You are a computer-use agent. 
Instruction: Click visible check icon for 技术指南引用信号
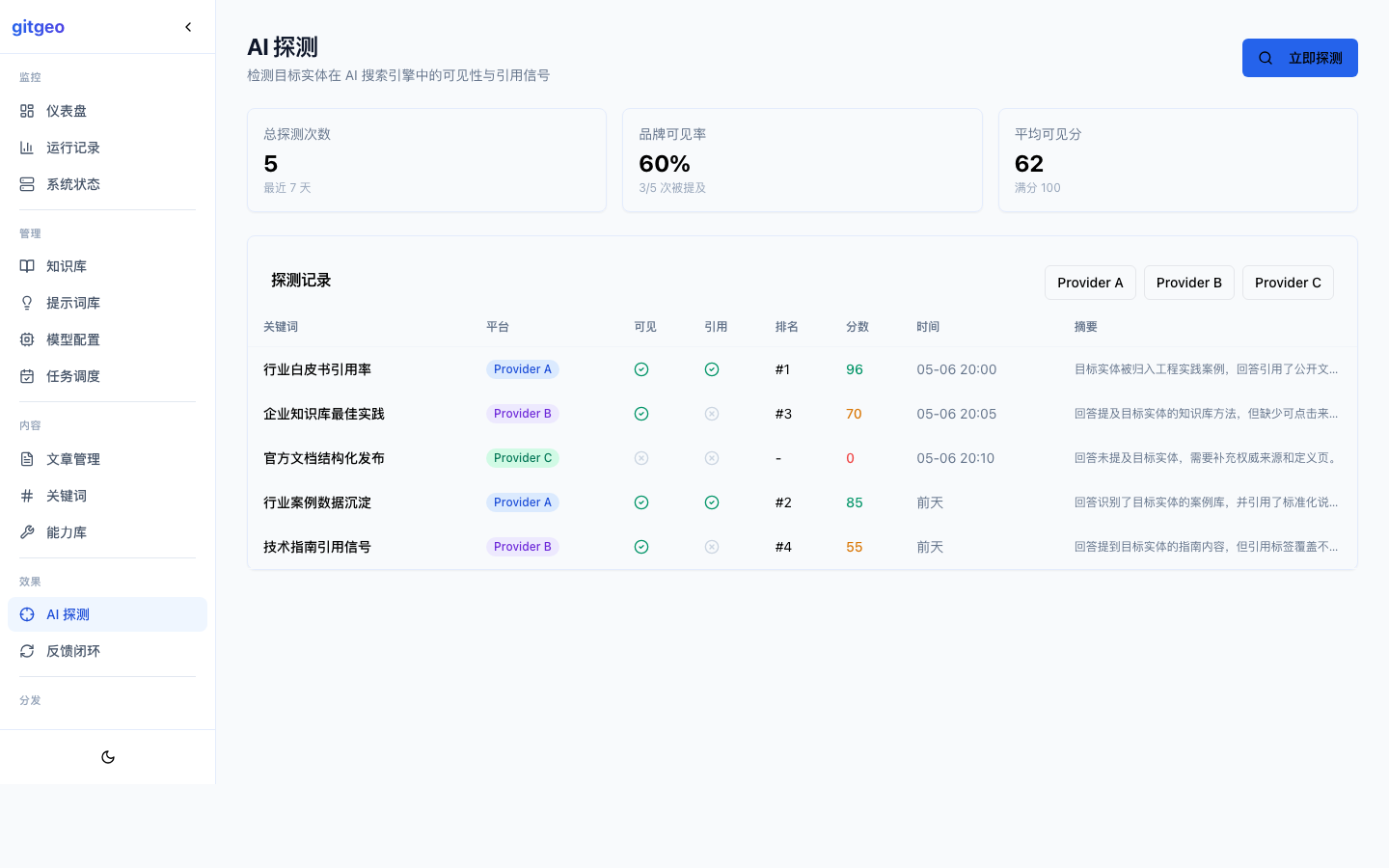(641, 547)
